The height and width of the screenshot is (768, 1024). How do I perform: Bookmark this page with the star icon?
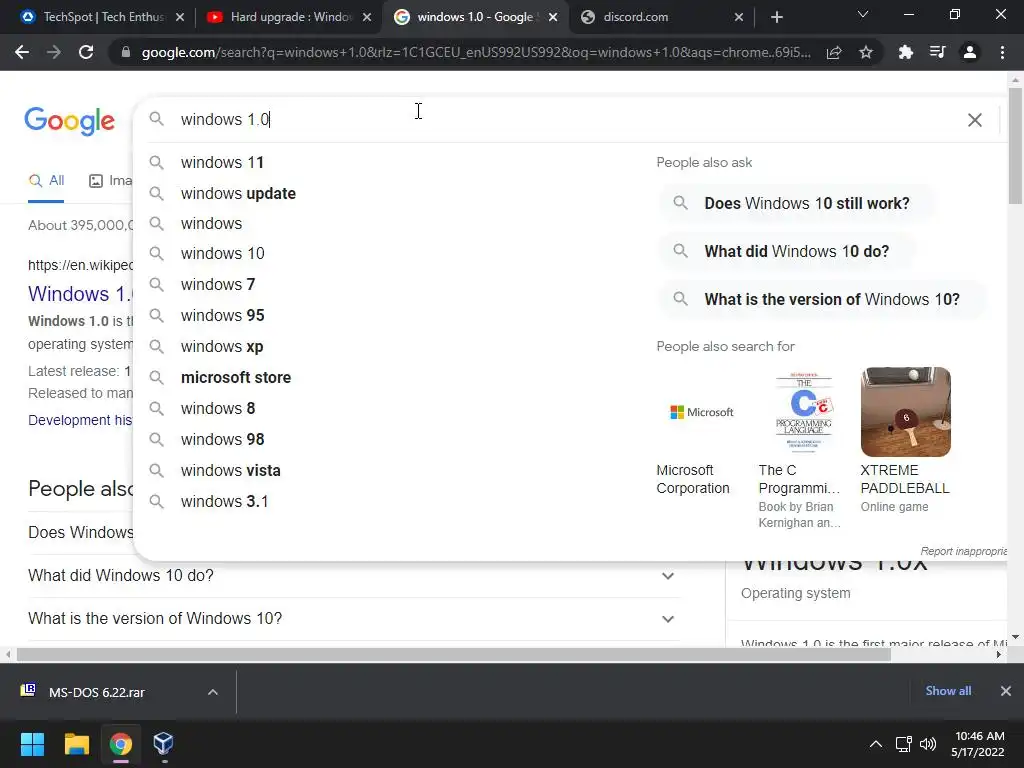point(866,52)
